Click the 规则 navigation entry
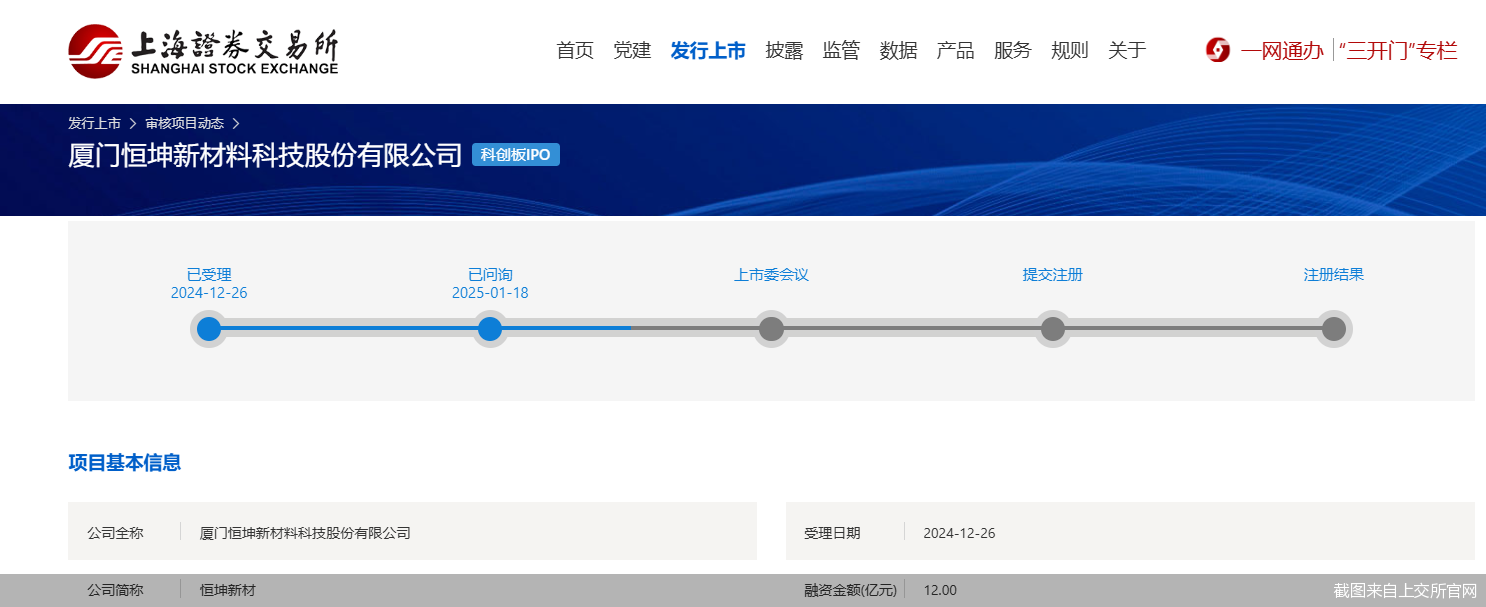The width and height of the screenshot is (1486, 607). [1070, 50]
